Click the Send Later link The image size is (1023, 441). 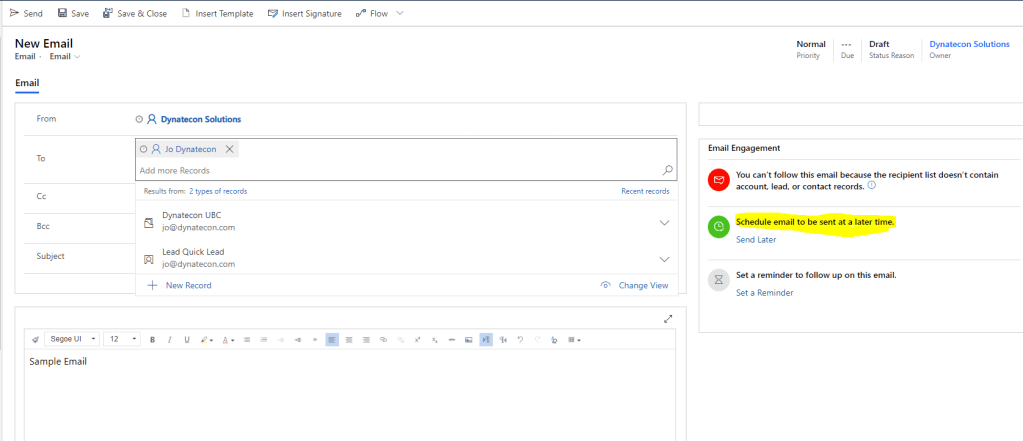pyautogui.click(x=755, y=240)
